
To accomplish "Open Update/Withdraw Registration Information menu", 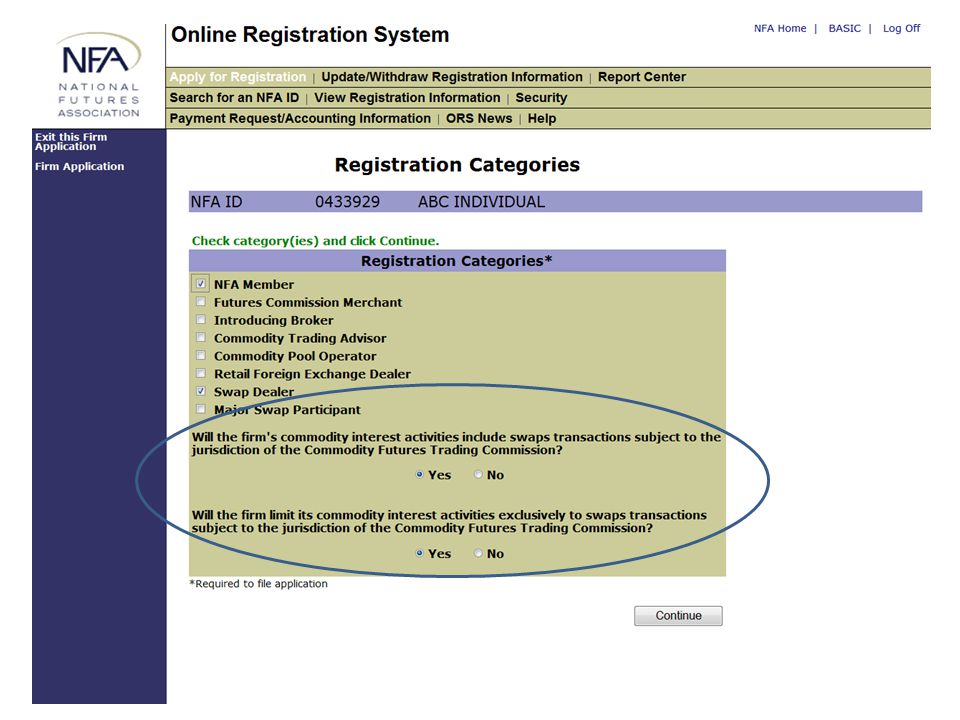I will click(452, 77).
